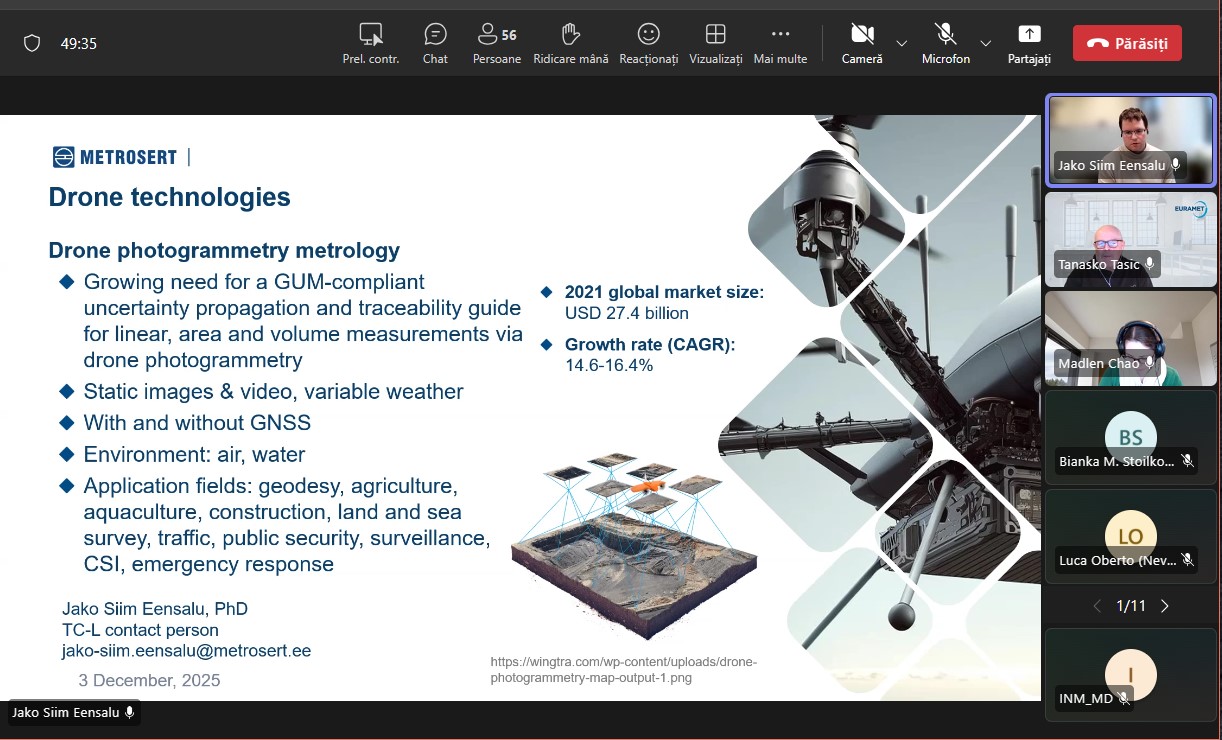Go to next participants page
Image resolution: width=1222 pixels, height=740 pixels.
1164,606
